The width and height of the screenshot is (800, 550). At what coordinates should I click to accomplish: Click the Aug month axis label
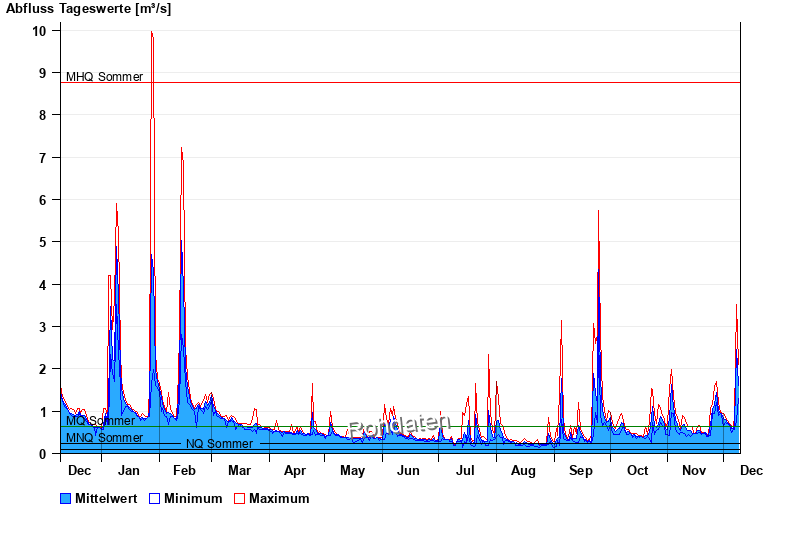coord(523,470)
